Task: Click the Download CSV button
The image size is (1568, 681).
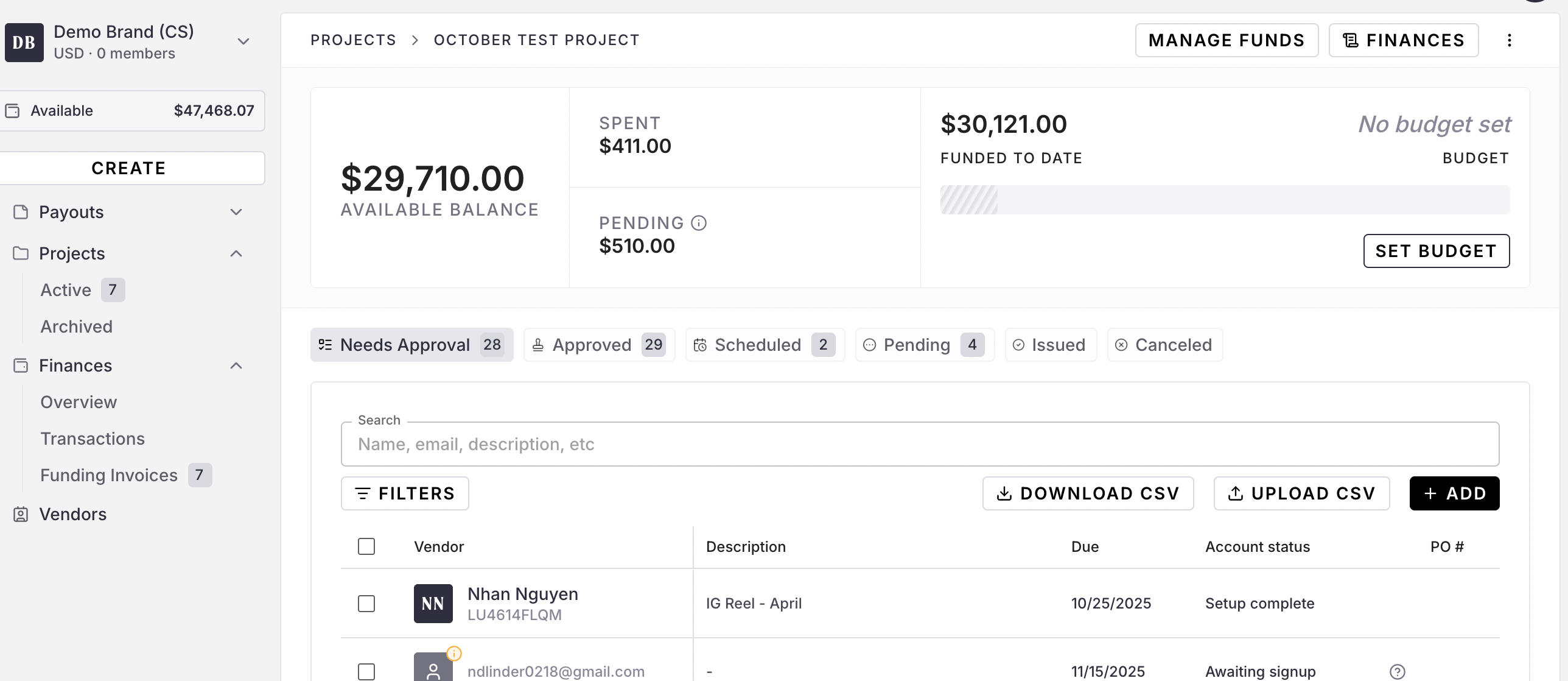Action: click(x=1088, y=493)
